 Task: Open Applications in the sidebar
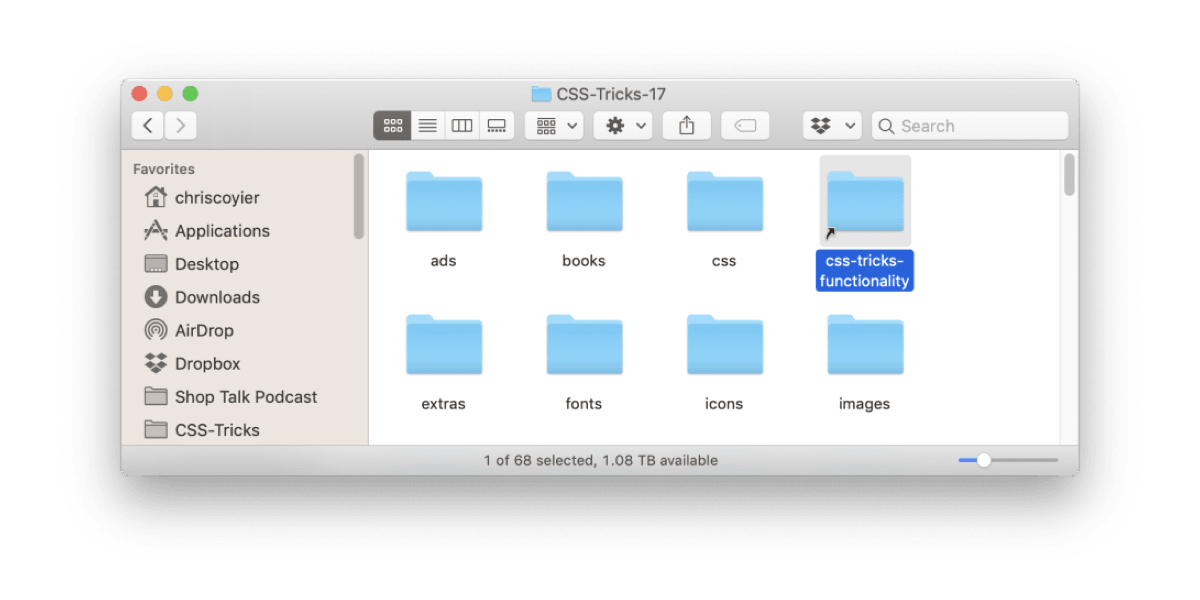(221, 231)
